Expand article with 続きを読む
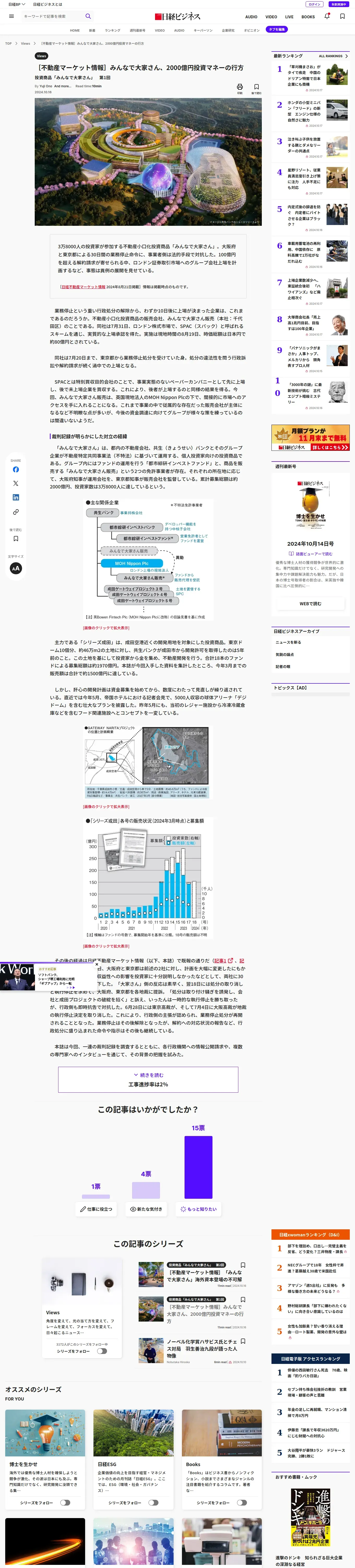Screen dimensions: 355x1568 [x=148, y=1079]
